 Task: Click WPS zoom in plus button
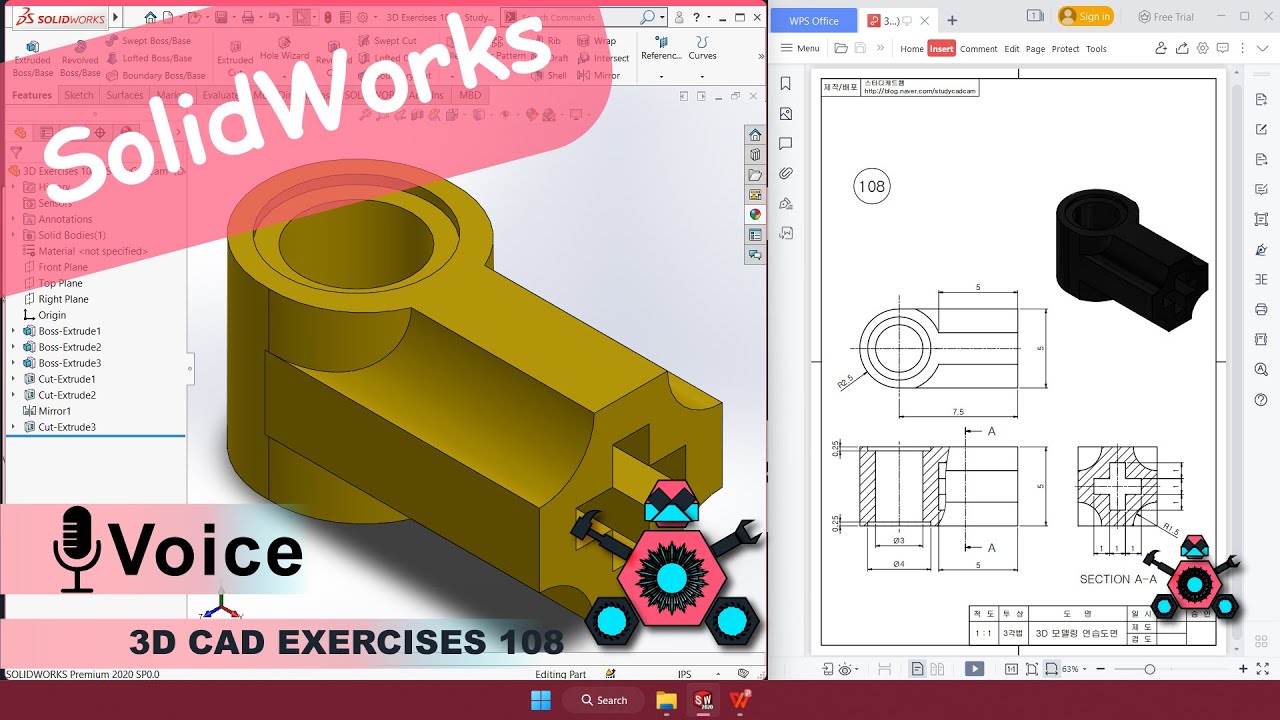coord(1243,669)
